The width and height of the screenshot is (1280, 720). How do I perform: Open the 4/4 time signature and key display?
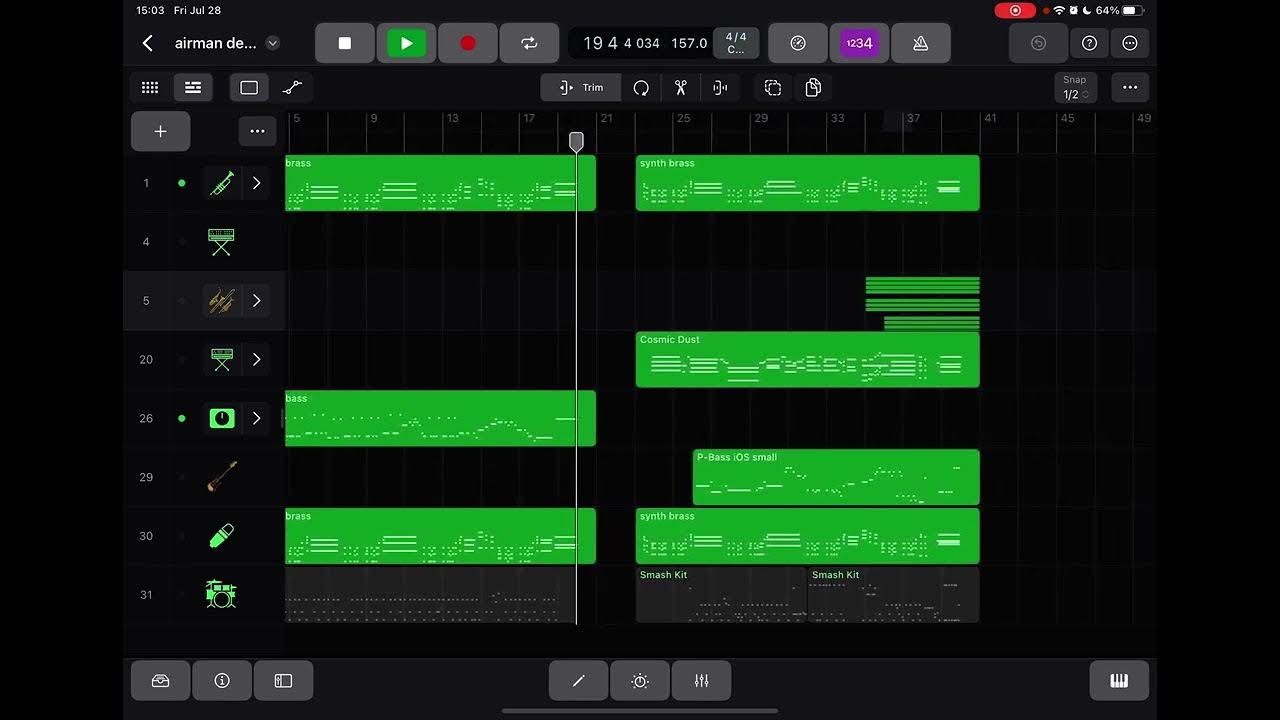pyautogui.click(x=736, y=43)
